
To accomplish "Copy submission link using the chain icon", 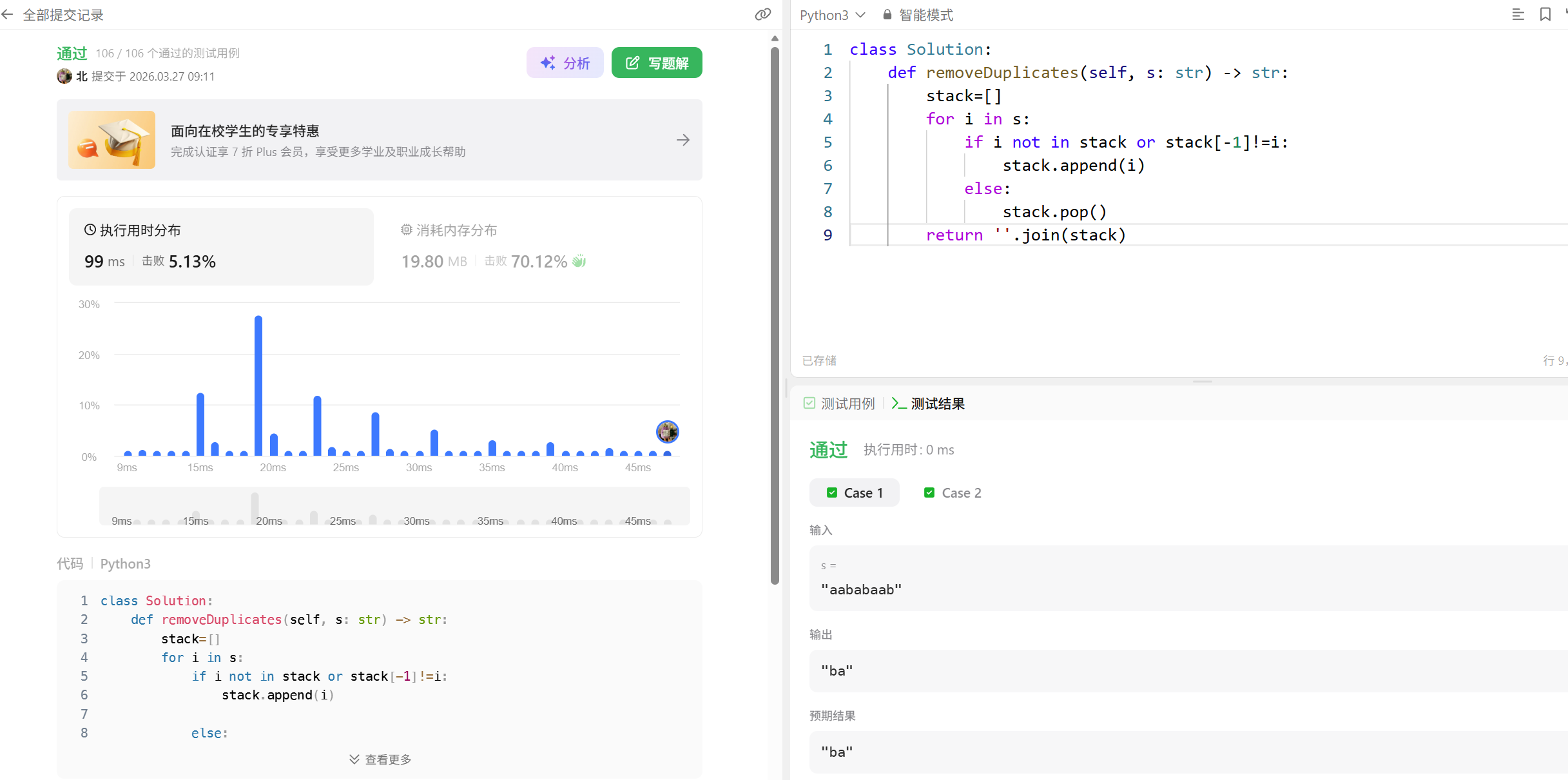I will pos(762,15).
